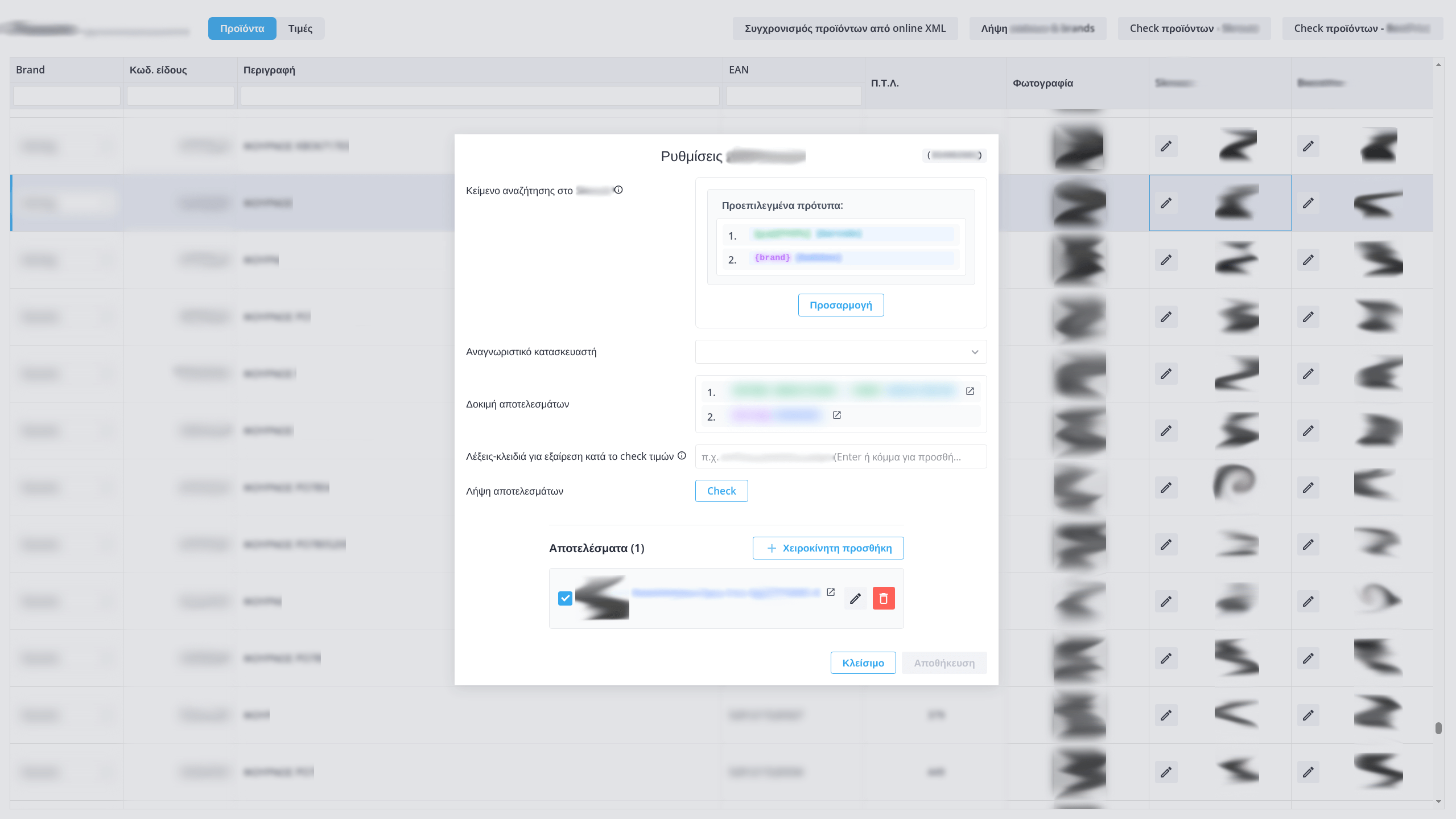Delete the result using the red trash icon
The image size is (1456, 819).
[x=883, y=598]
